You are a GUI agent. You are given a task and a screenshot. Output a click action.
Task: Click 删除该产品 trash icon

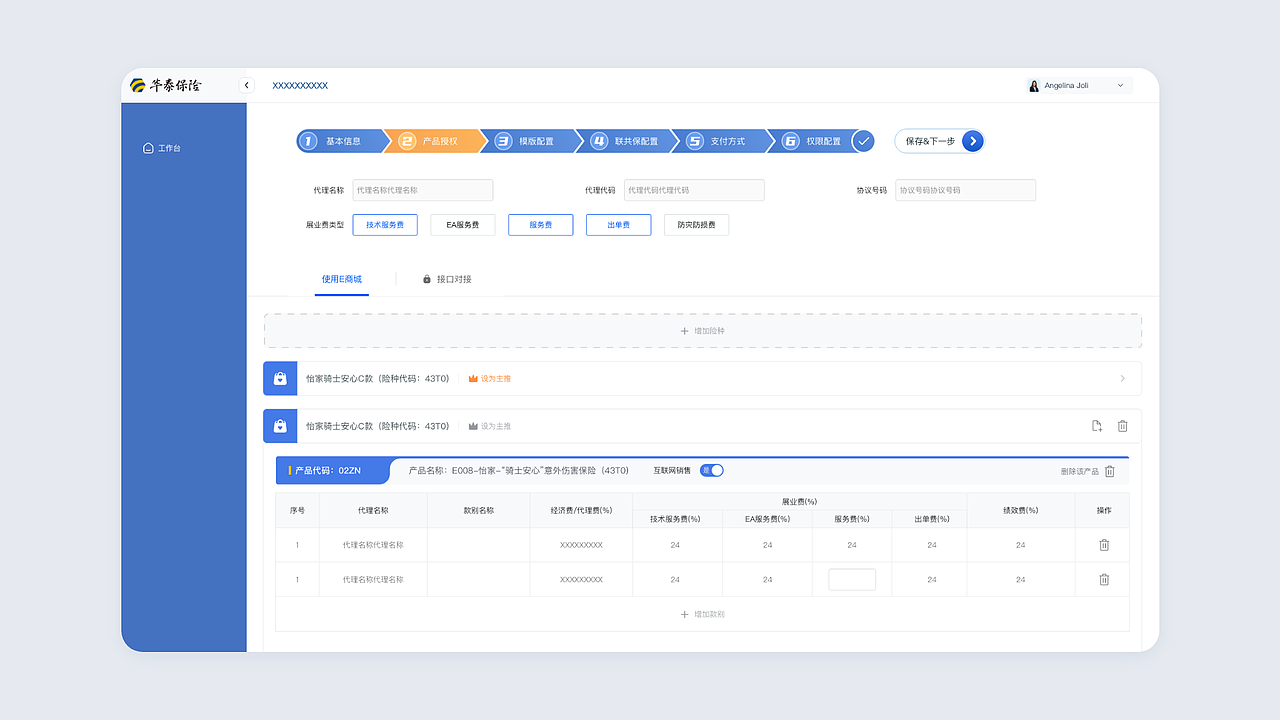[1110, 471]
